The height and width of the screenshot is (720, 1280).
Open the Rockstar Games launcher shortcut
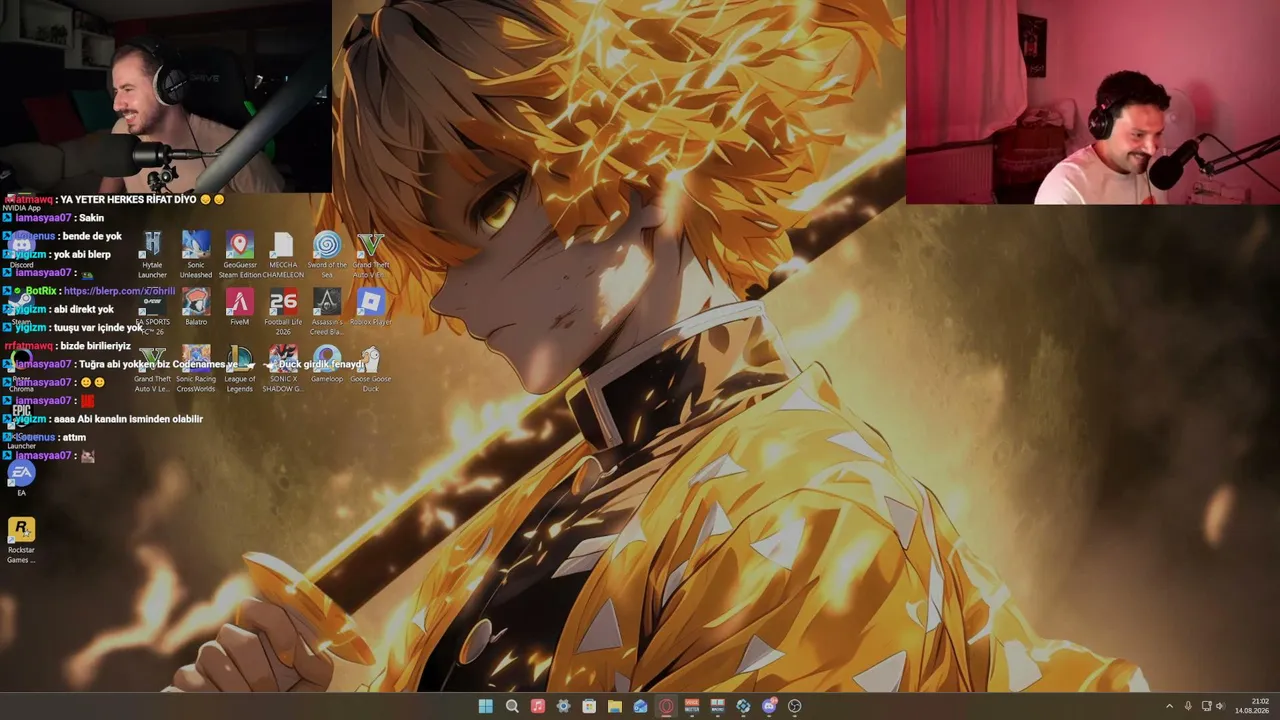click(x=21, y=540)
